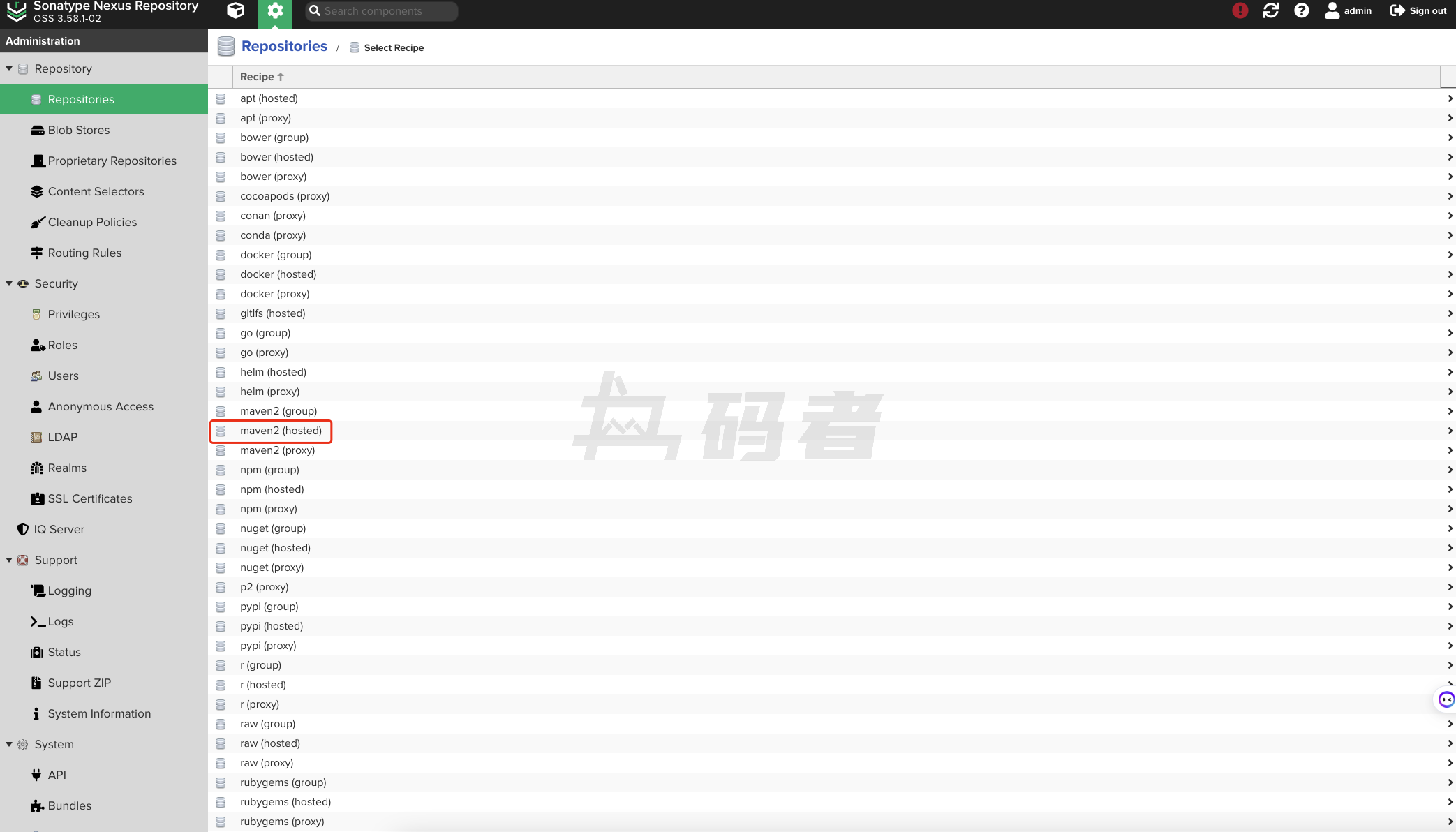
Task: Click the admin user profile icon
Action: coord(1332,10)
